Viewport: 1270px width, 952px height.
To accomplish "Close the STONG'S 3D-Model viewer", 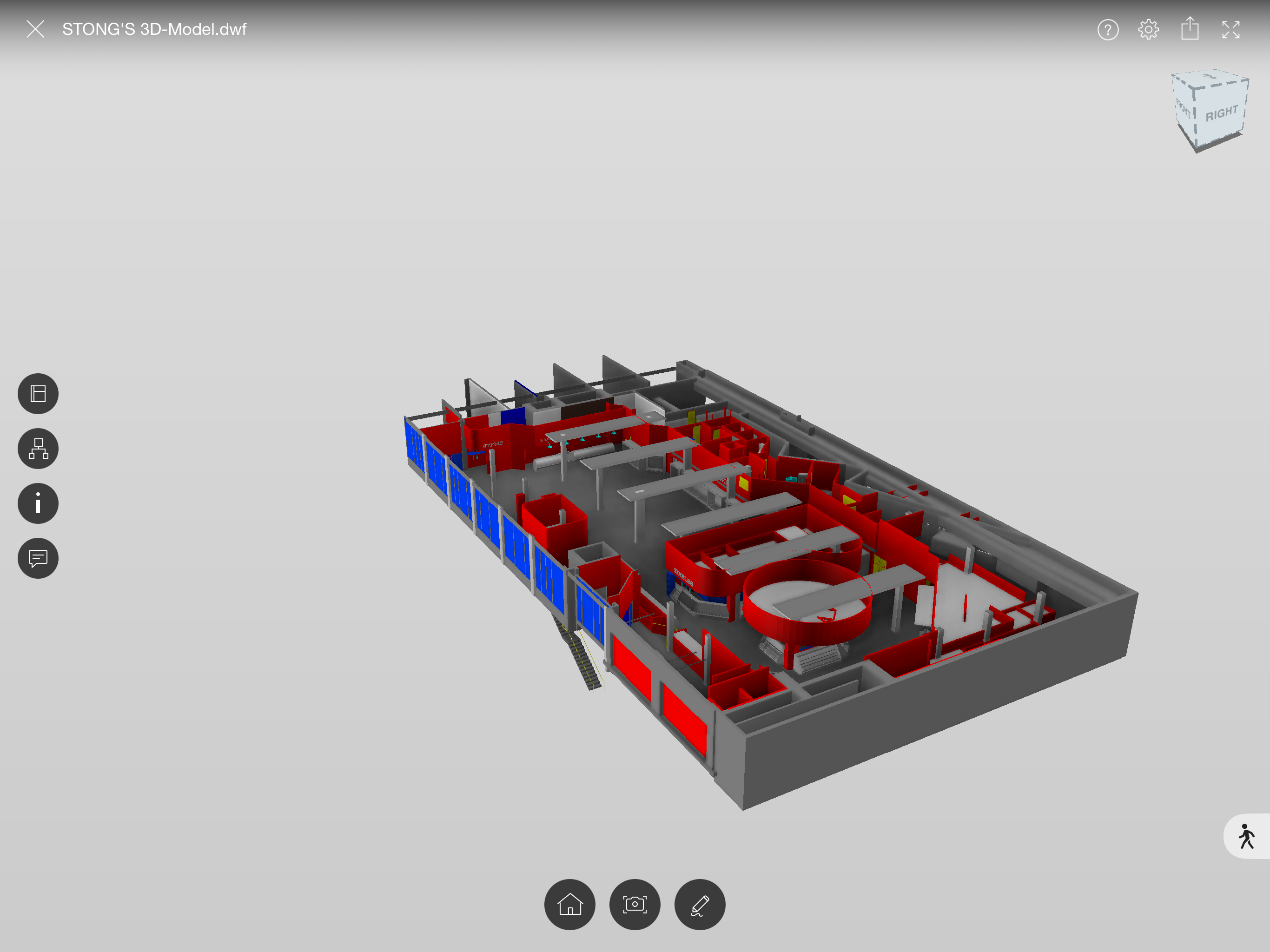I will coord(36,29).
